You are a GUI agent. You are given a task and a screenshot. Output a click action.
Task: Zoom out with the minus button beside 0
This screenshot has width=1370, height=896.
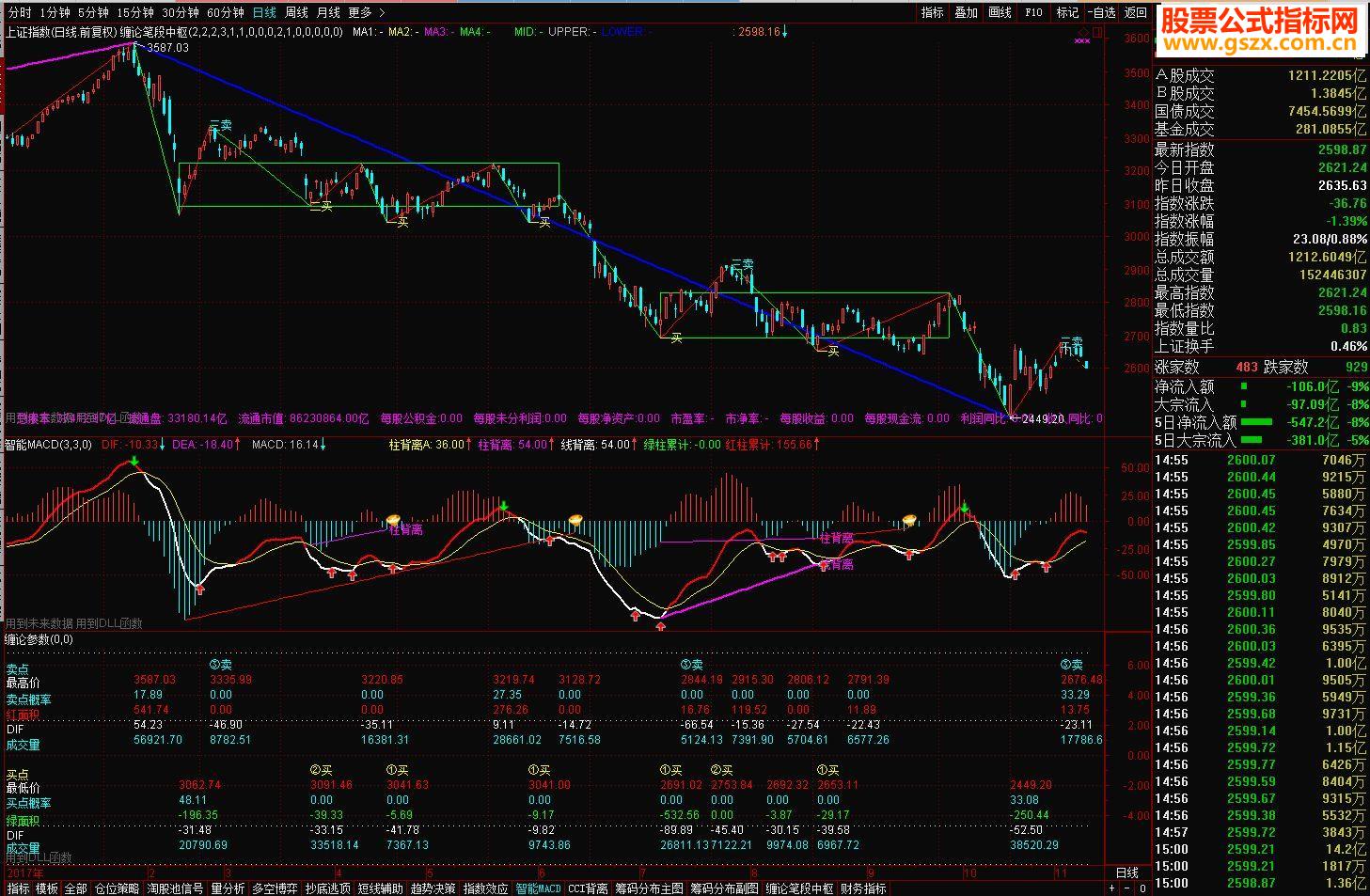(1126, 888)
